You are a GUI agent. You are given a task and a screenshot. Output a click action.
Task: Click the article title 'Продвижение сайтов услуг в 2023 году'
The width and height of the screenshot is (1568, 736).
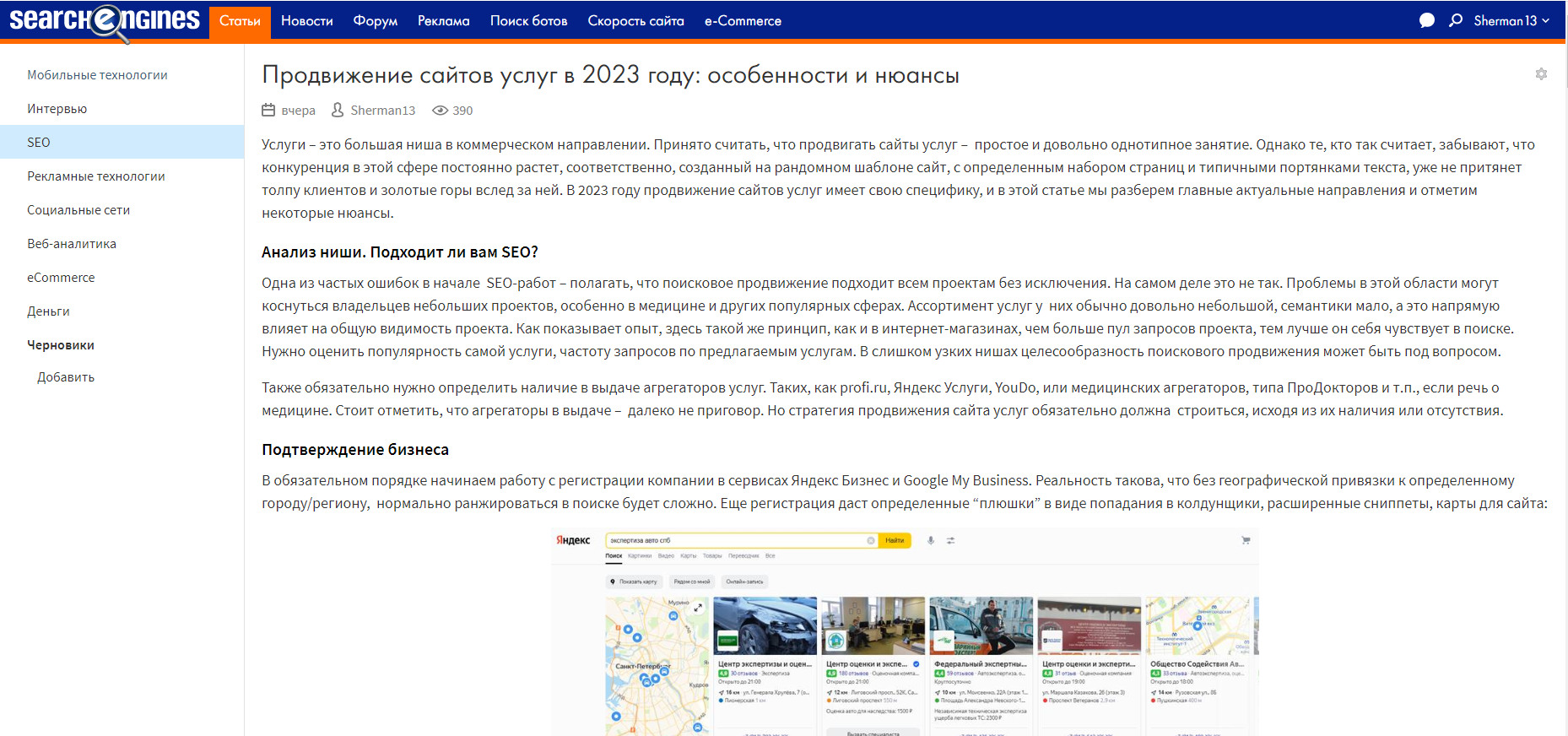tap(610, 75)
